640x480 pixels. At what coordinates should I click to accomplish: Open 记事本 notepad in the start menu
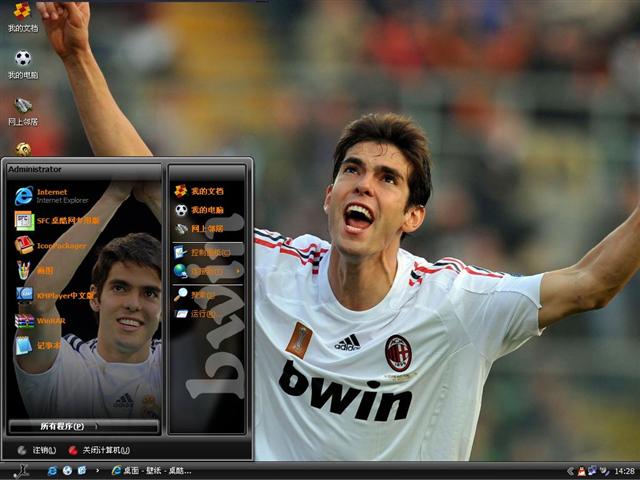(38, 345)
